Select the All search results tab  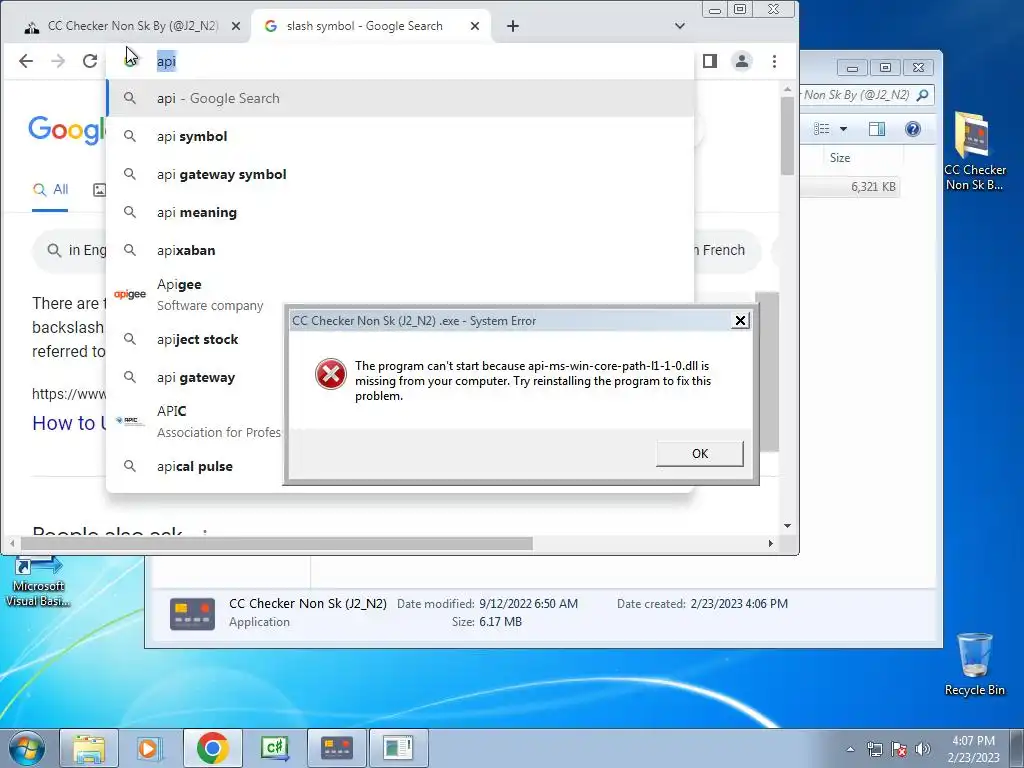[50, 190]
